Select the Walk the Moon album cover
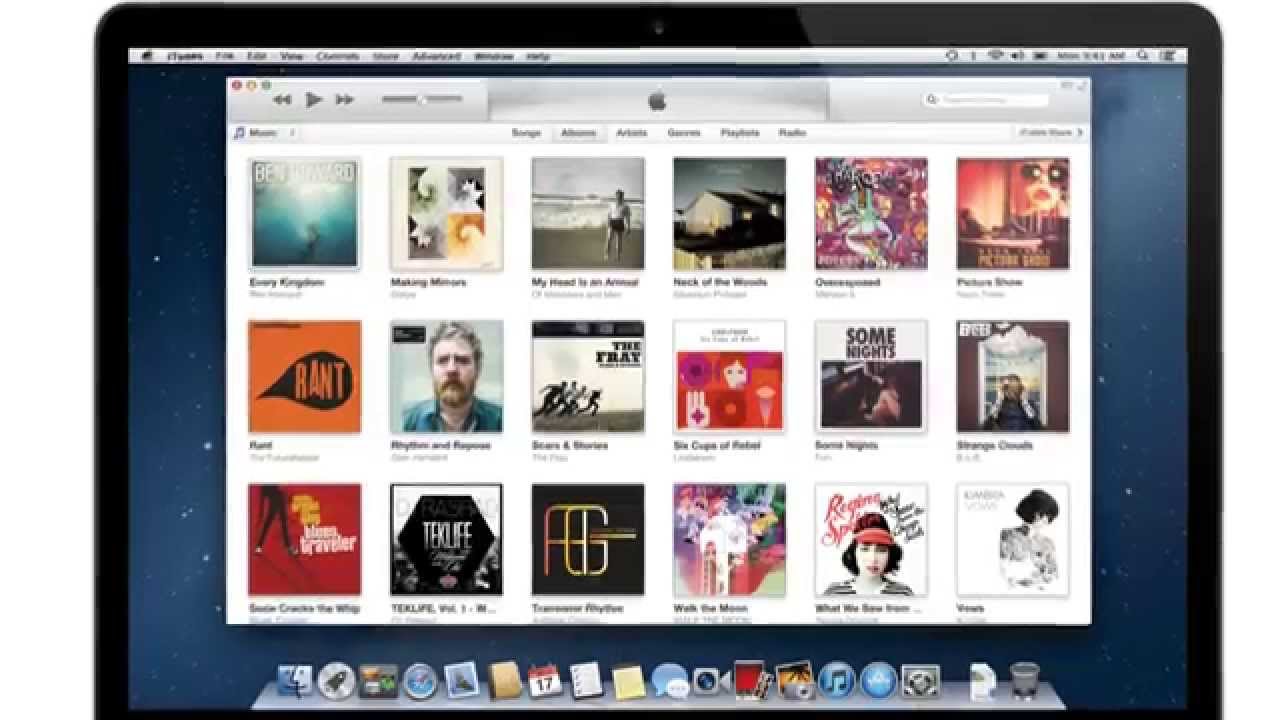Image resolution: width=1280 pixels, height=720 pixels. [730, 540]
